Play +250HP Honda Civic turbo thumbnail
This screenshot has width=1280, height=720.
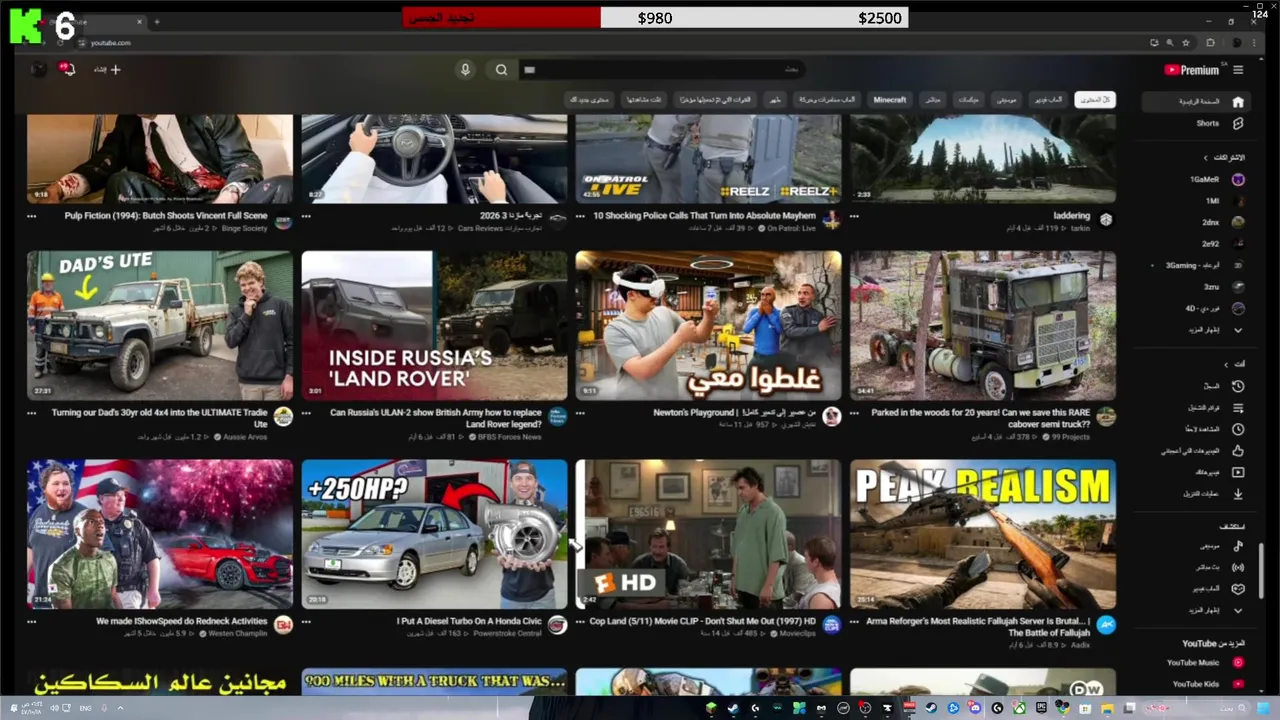(434, 534)
